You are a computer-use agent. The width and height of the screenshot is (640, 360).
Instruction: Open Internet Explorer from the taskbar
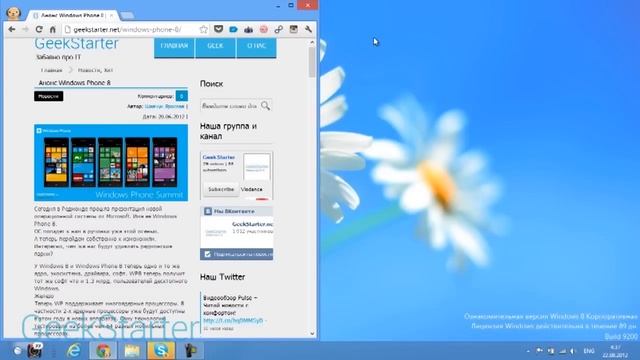tap(73, 350)
